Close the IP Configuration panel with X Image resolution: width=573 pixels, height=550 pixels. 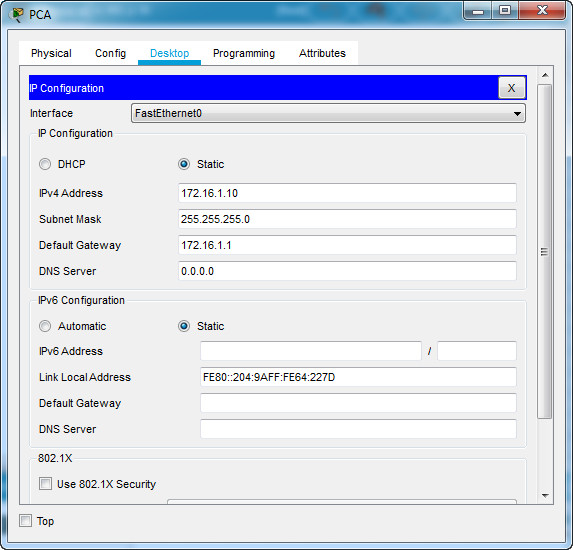(511, 88)
